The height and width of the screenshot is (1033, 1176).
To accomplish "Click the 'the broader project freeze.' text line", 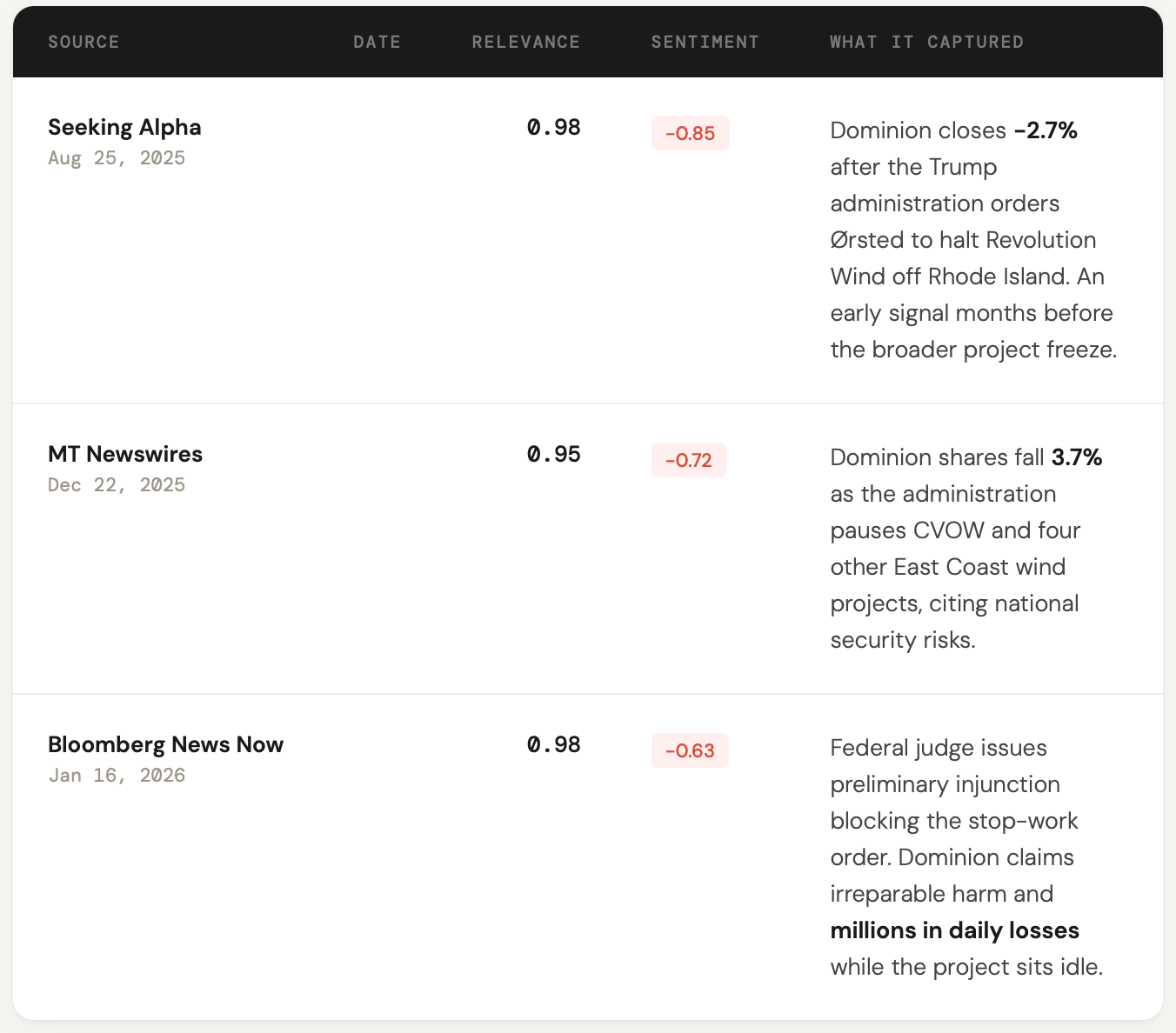I will point(973,350).
